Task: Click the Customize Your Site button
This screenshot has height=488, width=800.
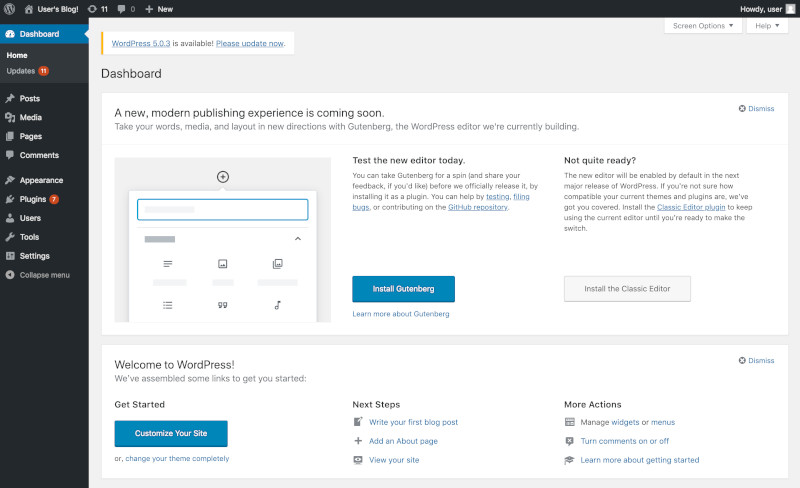Action: pos(171,433)
